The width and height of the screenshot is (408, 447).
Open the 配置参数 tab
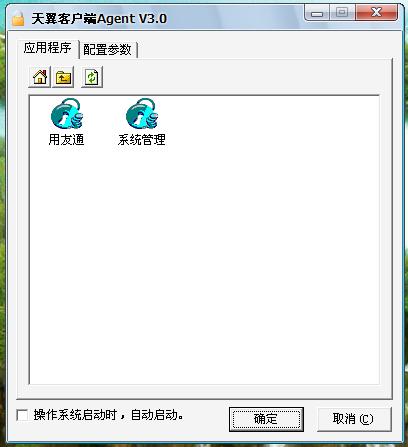(x=107, y=50)
